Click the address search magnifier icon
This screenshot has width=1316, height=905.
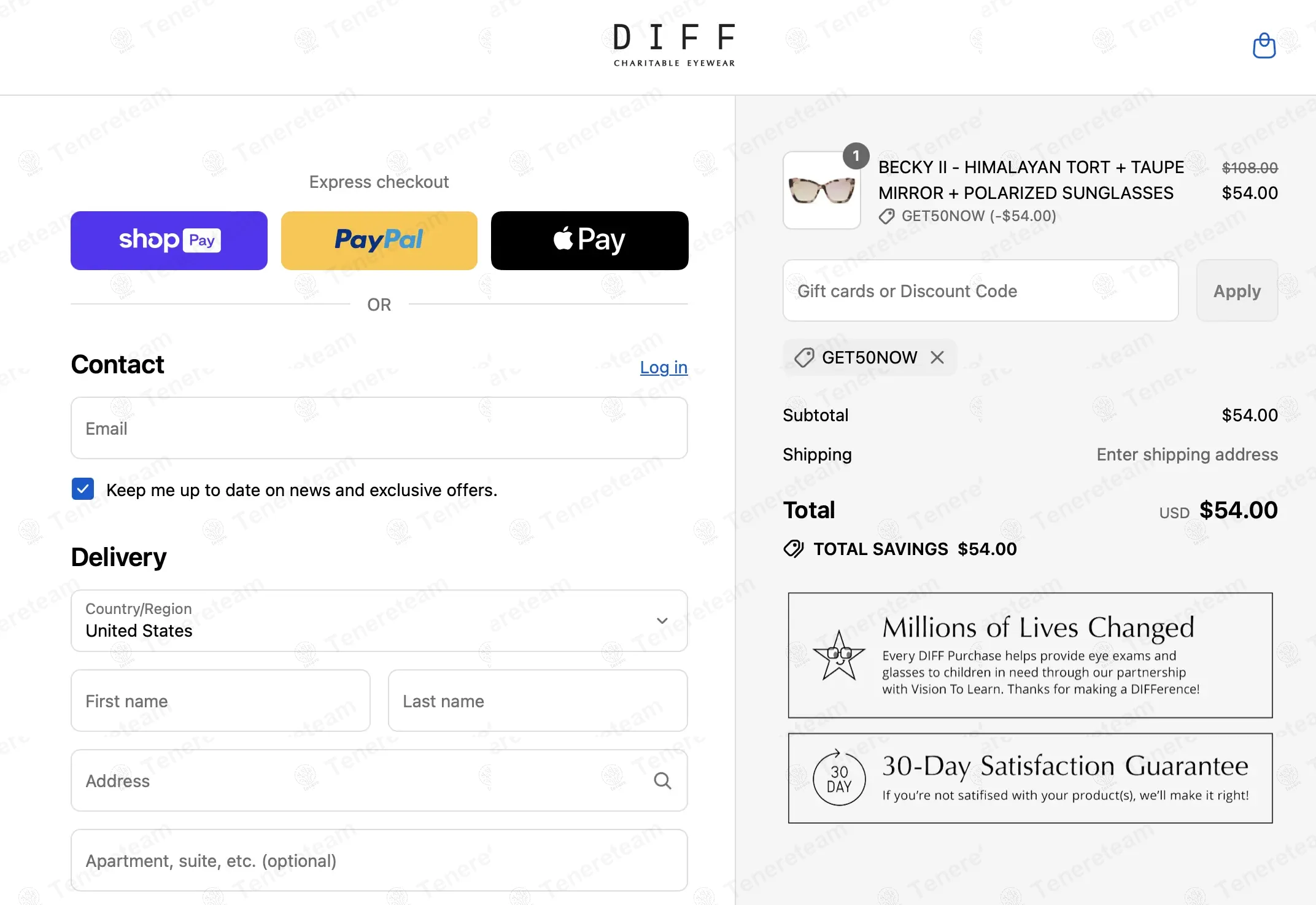(x=662, y=781)
